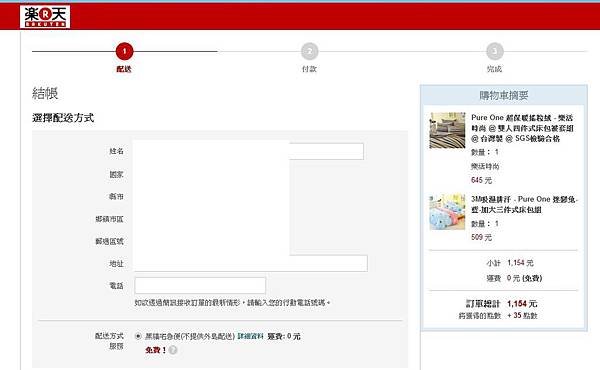Open the 3M吸濕排汗 rabbit bedding thumbnail
This screenshot has height=370, width=600.
click(447, 212)
